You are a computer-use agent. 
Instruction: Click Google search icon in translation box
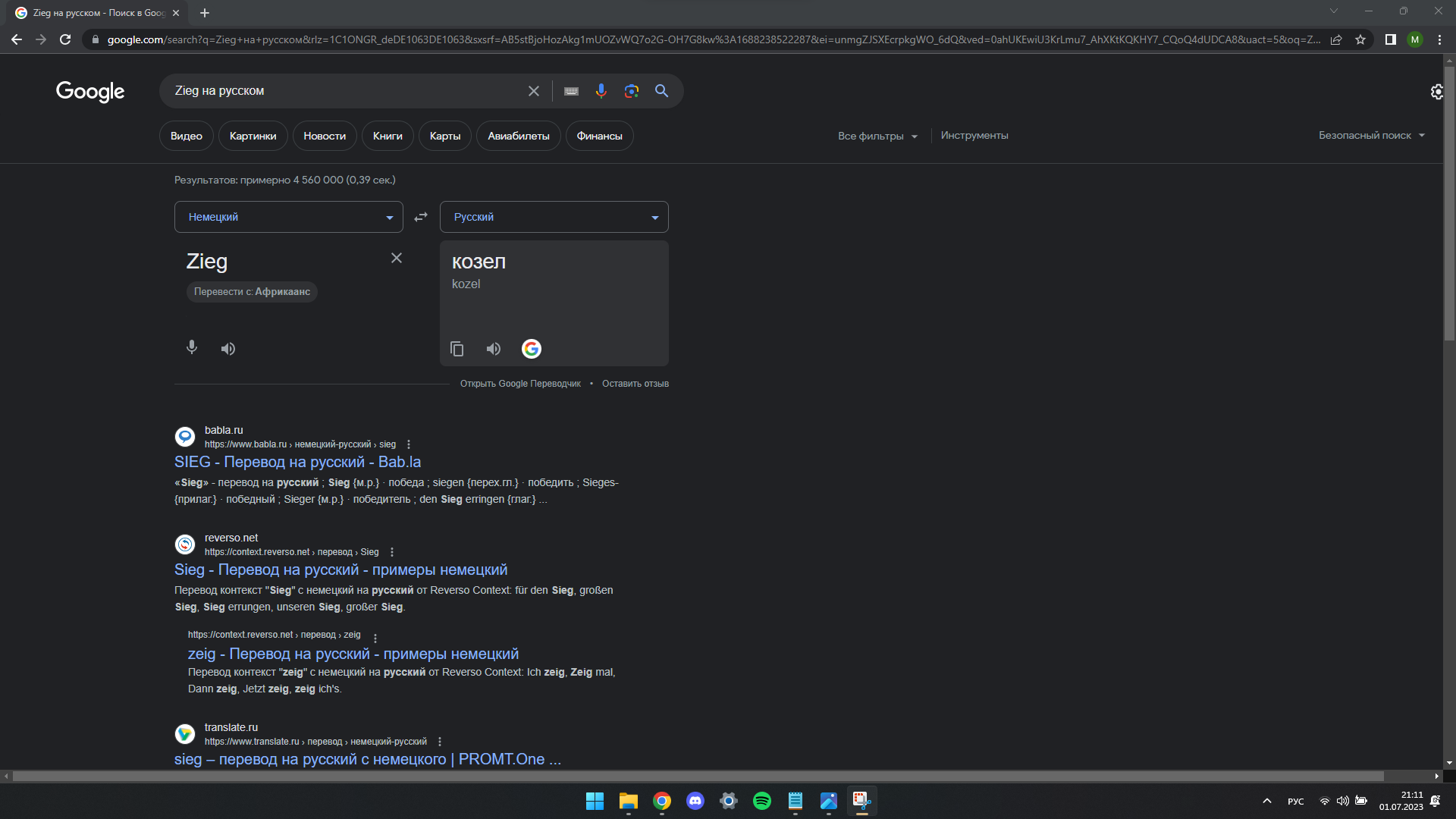pos(532,349)
